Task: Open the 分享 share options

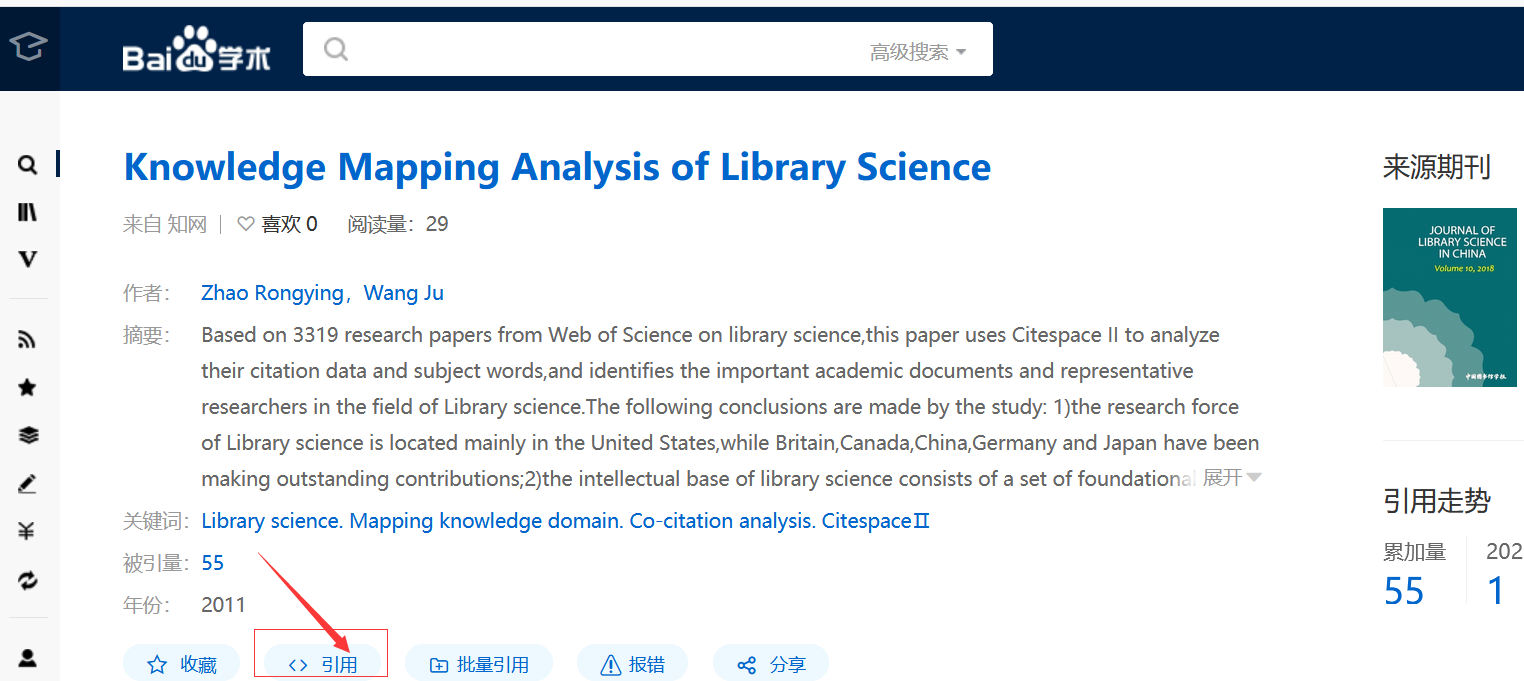Action: (x=770, y=662)
